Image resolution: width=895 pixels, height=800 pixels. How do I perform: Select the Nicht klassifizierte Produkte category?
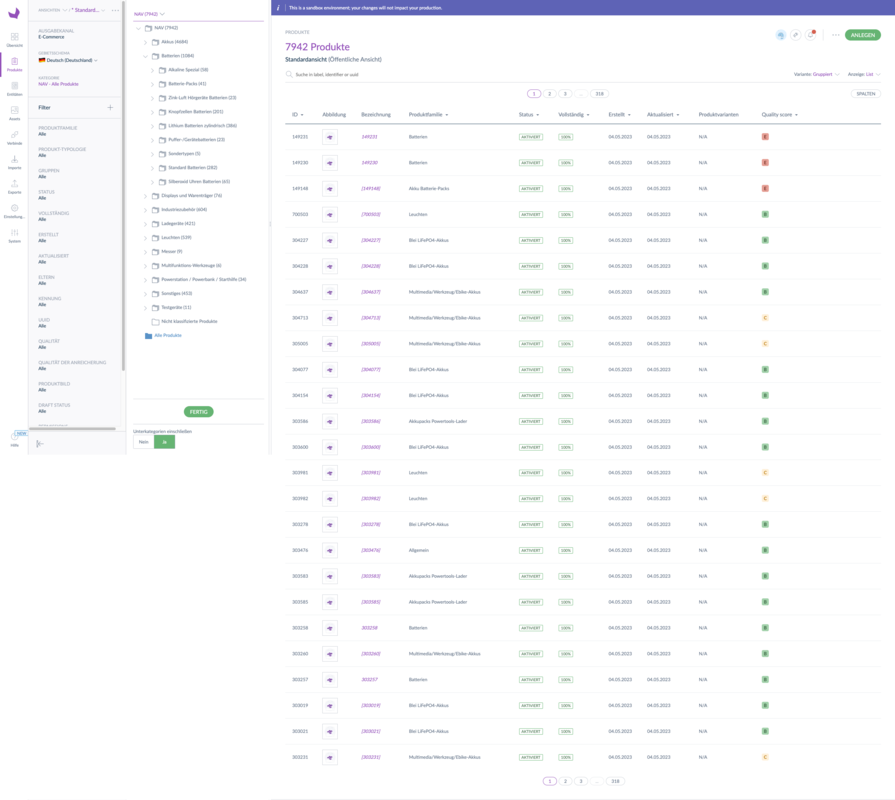[189, 321]
